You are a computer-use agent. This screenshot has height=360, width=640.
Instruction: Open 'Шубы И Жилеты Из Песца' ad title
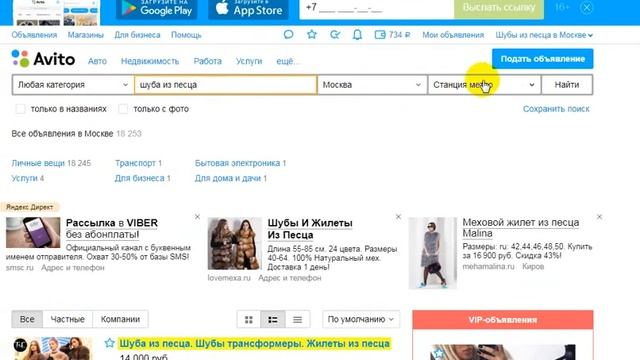[310, 229]
